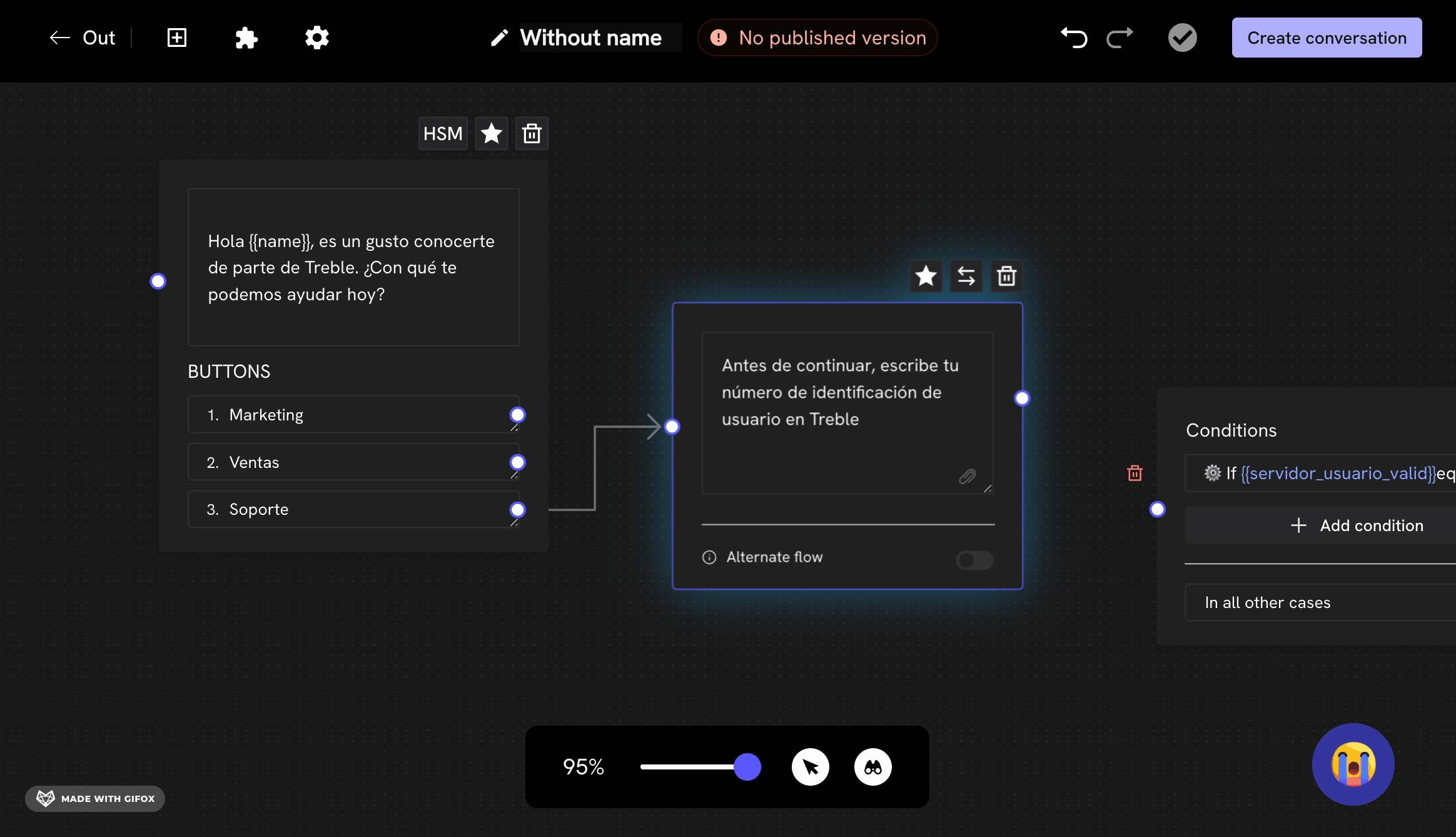Toggle the Alternate flow switch

[974, 559]
